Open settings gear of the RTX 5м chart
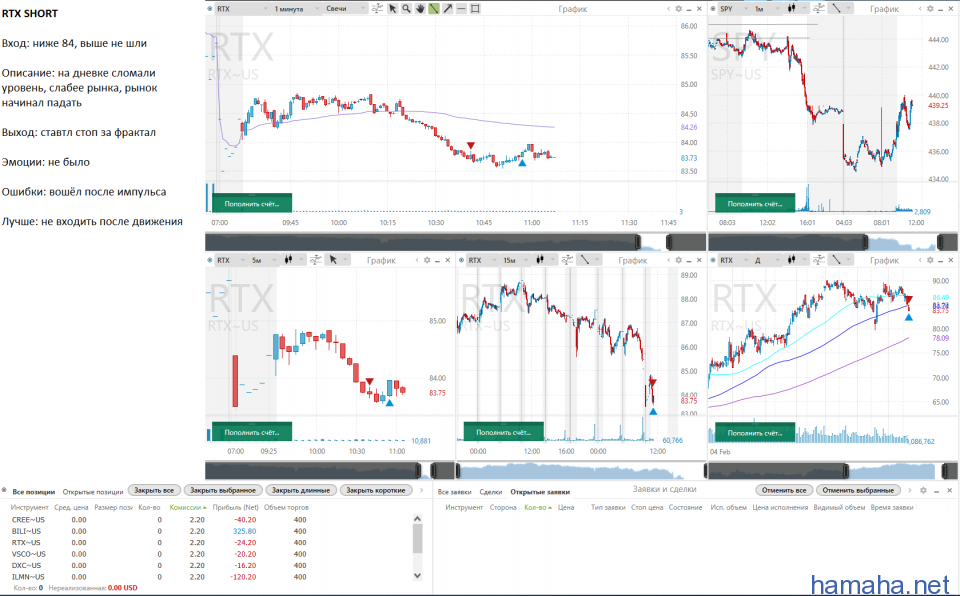The image size is (960, 596). coord(427,260)
